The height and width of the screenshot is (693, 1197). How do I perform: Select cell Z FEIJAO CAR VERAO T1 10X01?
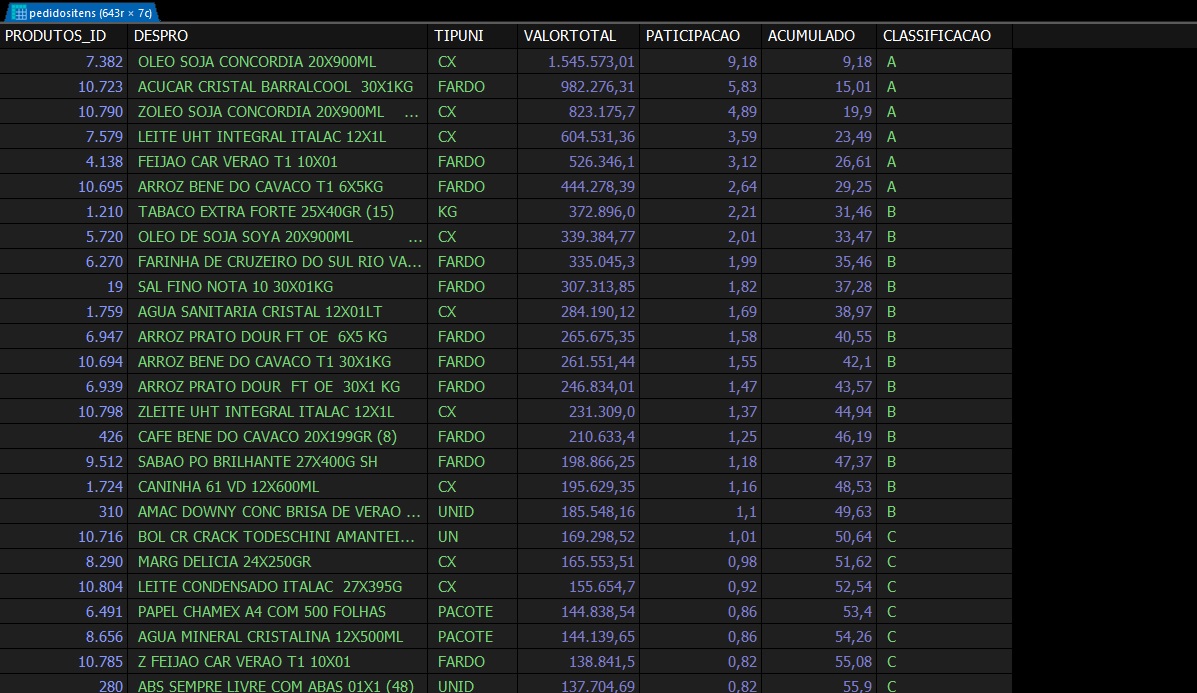[x=278, y=662]
